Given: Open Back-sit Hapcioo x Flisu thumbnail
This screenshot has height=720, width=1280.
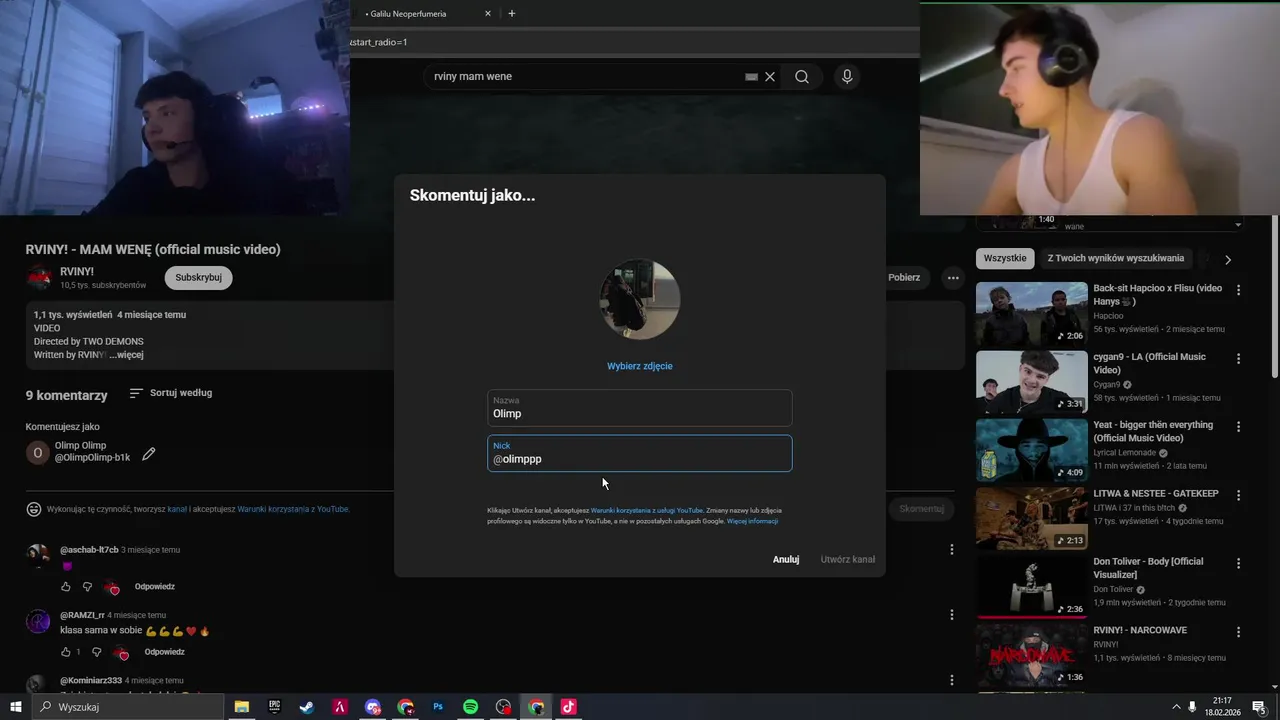Looking at the screenshot, I should pyautogui.click(x=1031, y=314).
